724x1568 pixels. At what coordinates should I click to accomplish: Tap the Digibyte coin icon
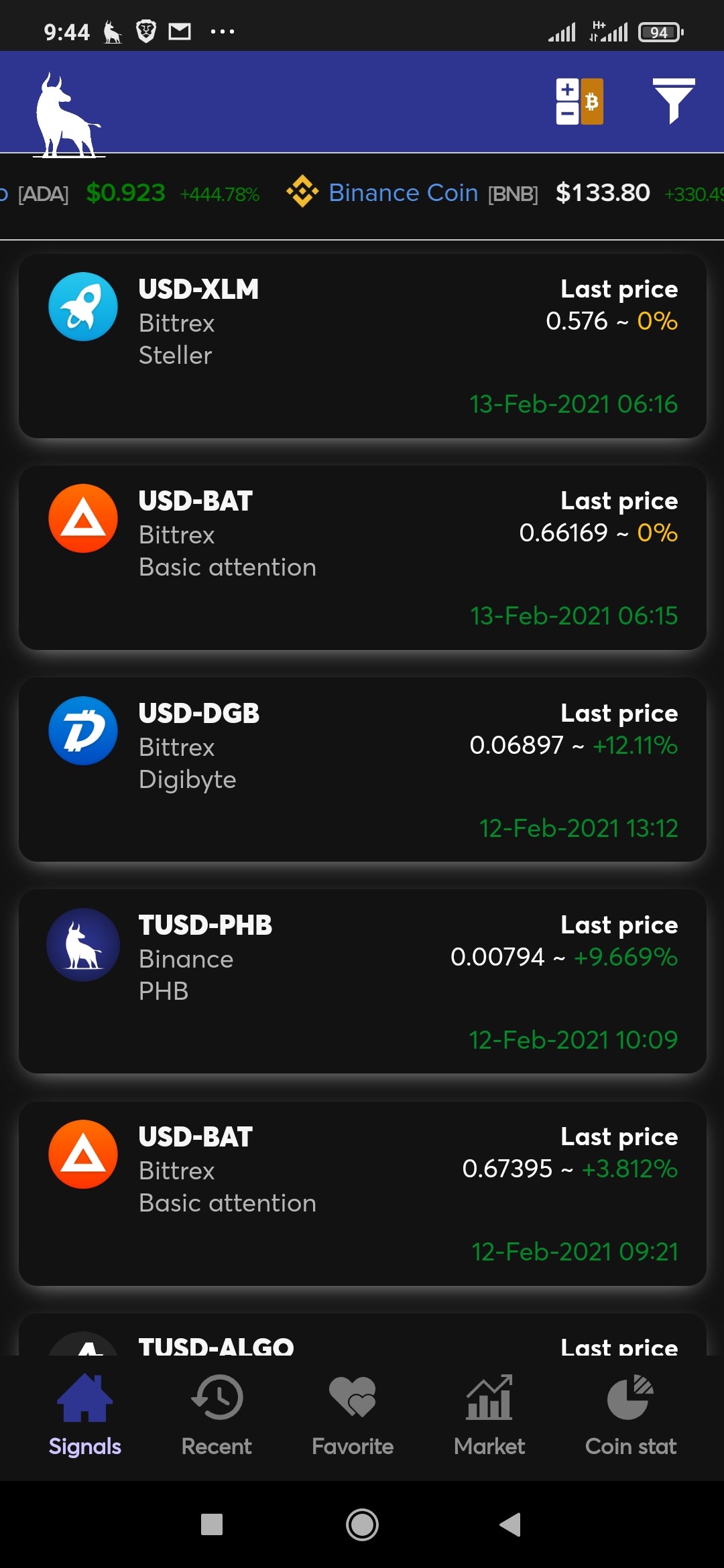(83, 730)
